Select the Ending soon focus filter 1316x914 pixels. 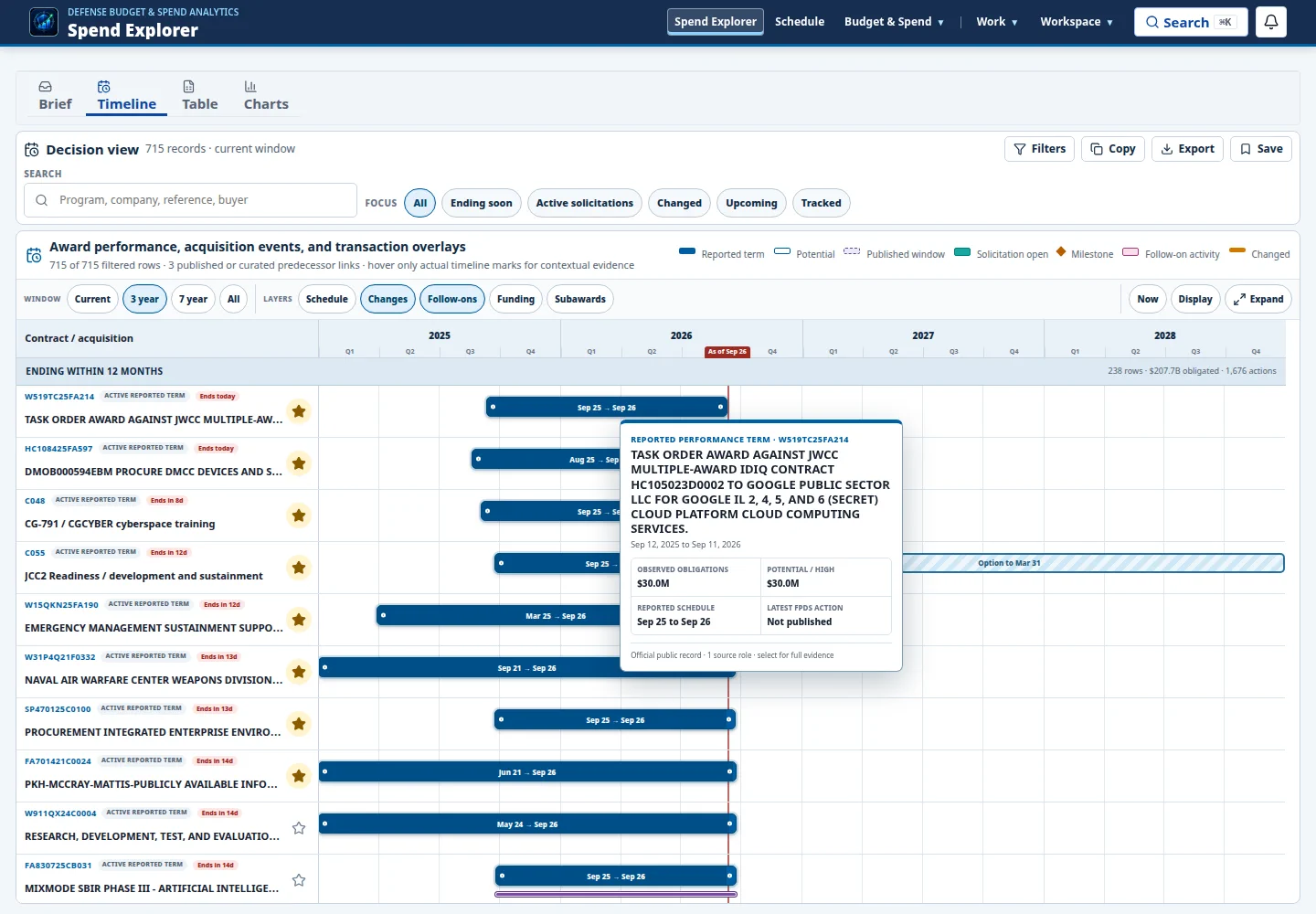coord(481,203)
